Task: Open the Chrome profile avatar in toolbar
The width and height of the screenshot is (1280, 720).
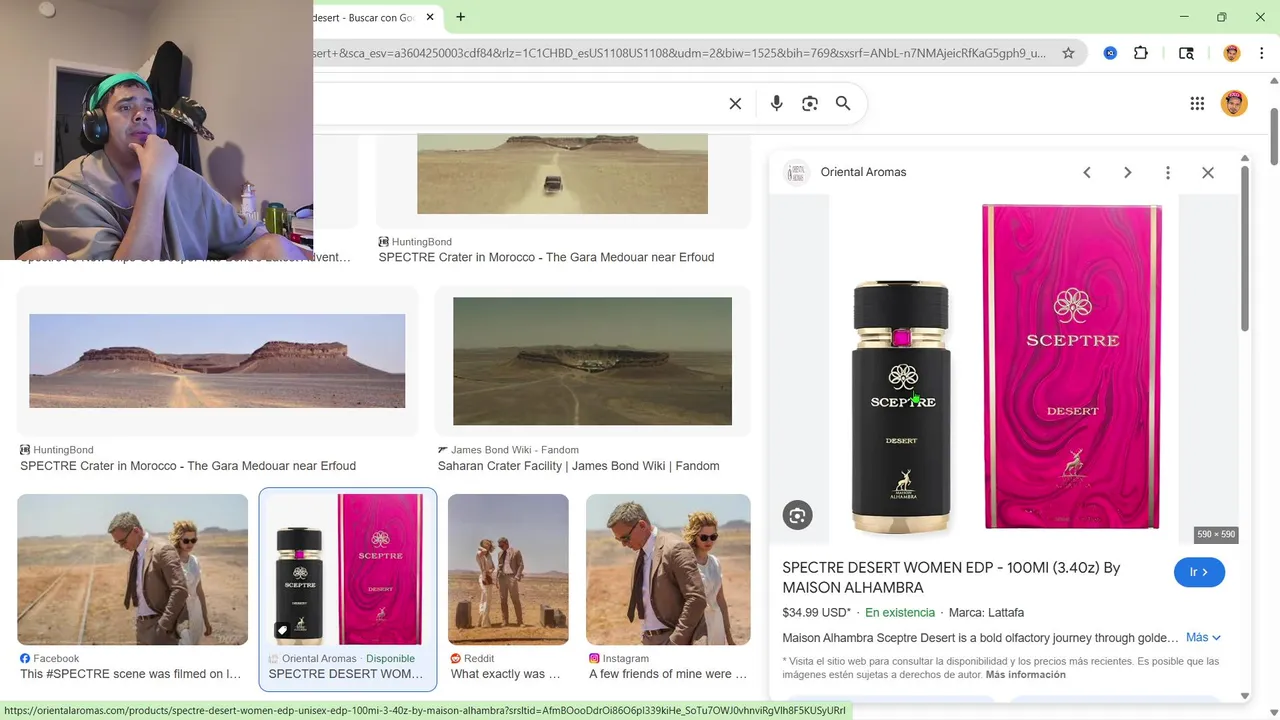Action: 1232,53
